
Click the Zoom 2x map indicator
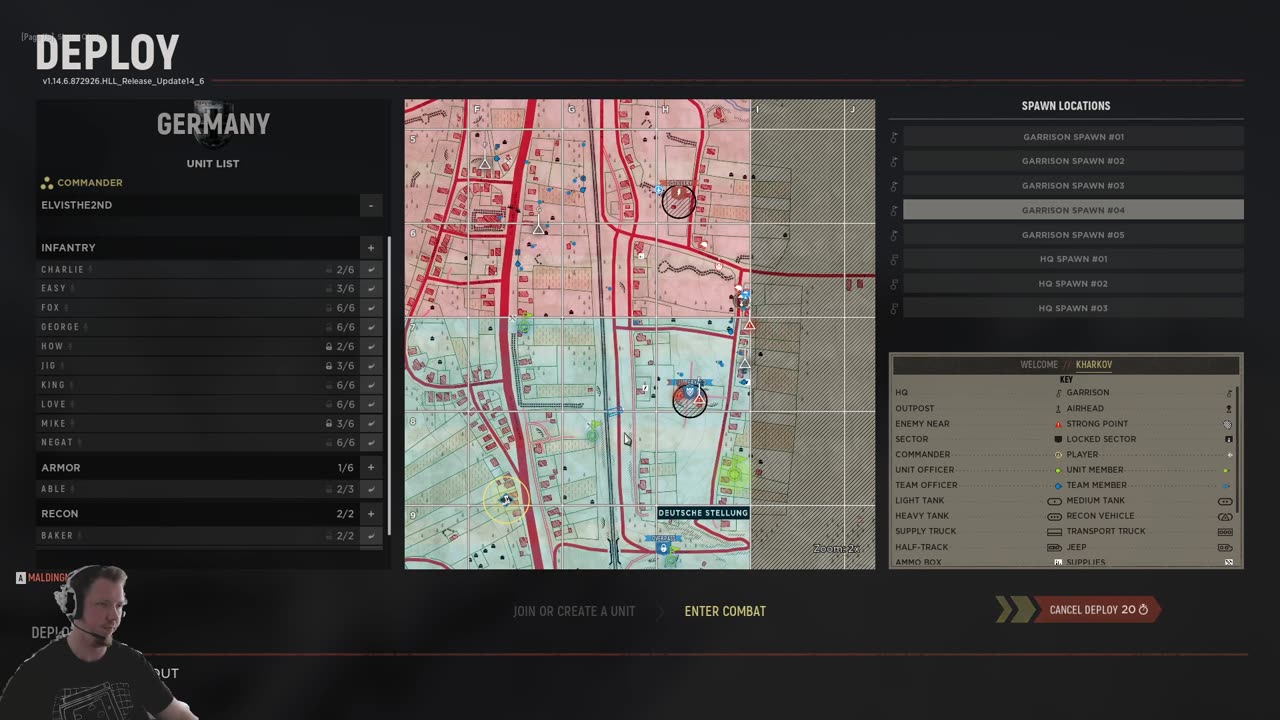coord(836,549)
